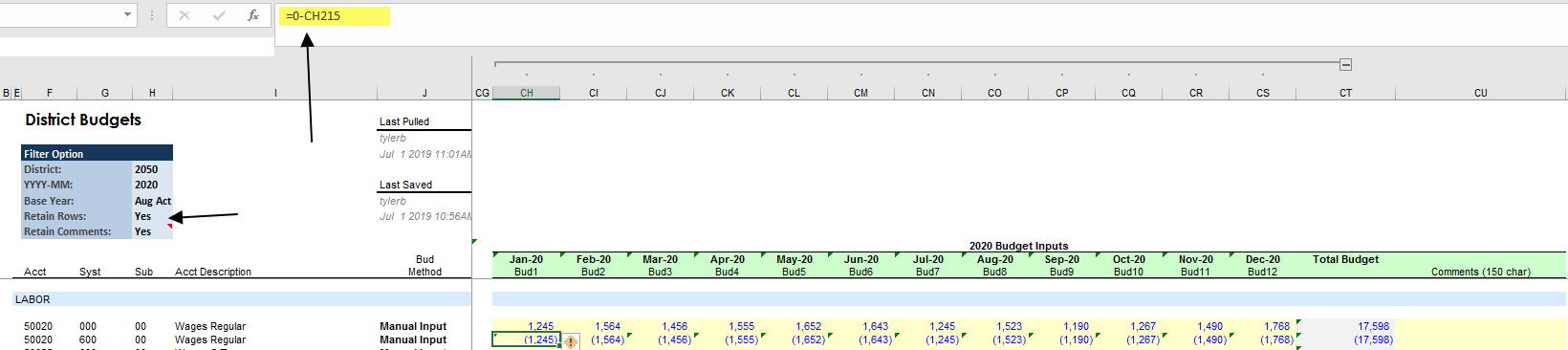This screenshot has height=350, width=1568.
Task: Click the total budget 17,598 cell
Action: (x=1345, y=326)
